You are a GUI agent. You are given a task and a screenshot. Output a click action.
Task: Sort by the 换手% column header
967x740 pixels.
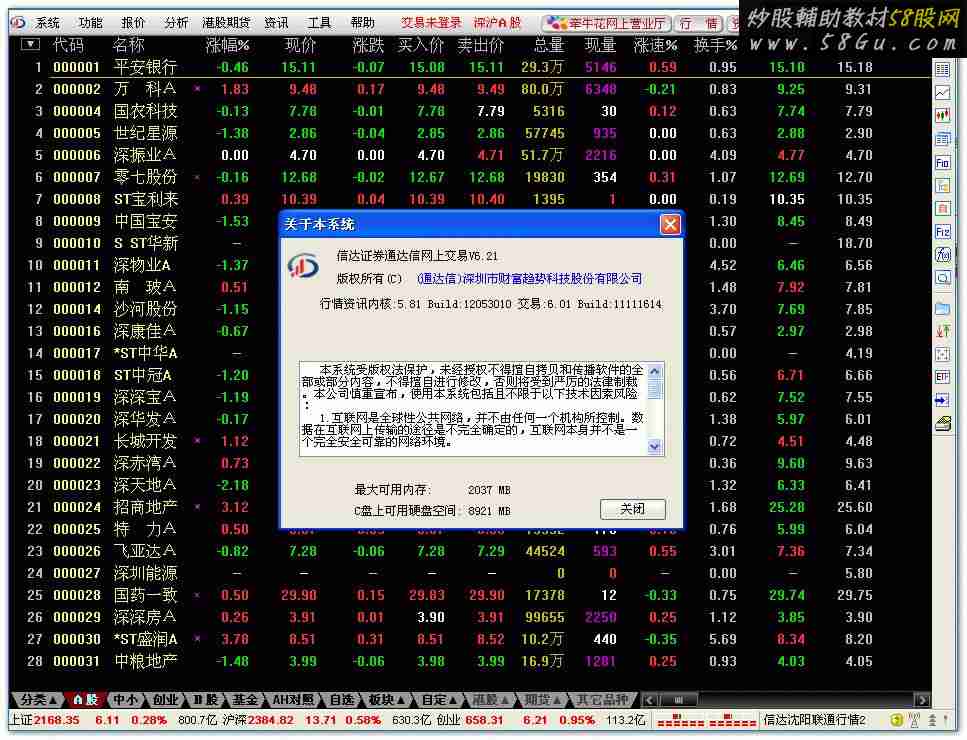click(715, 45)
